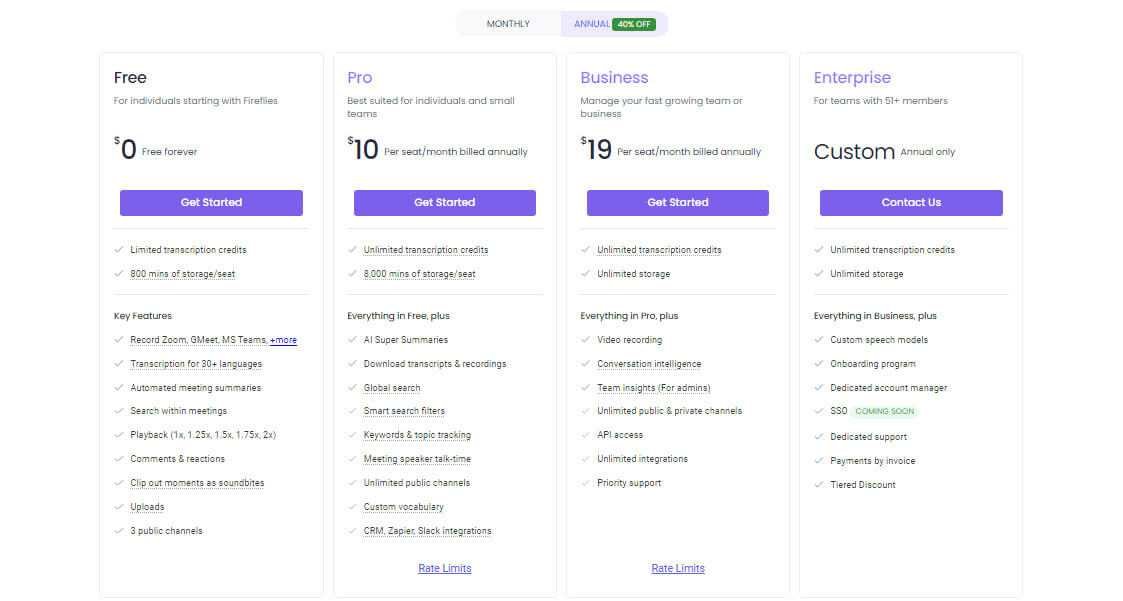Click 800 mins of storage/seat text

[182, 274]
